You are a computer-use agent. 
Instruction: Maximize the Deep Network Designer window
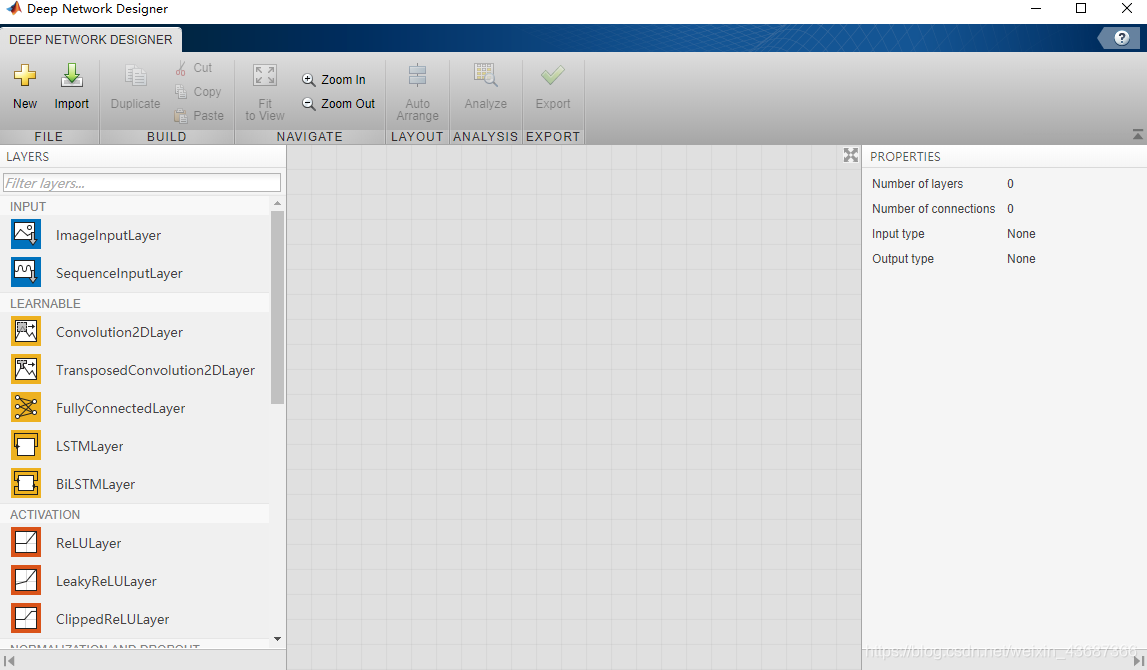[x=1080, y=9]
